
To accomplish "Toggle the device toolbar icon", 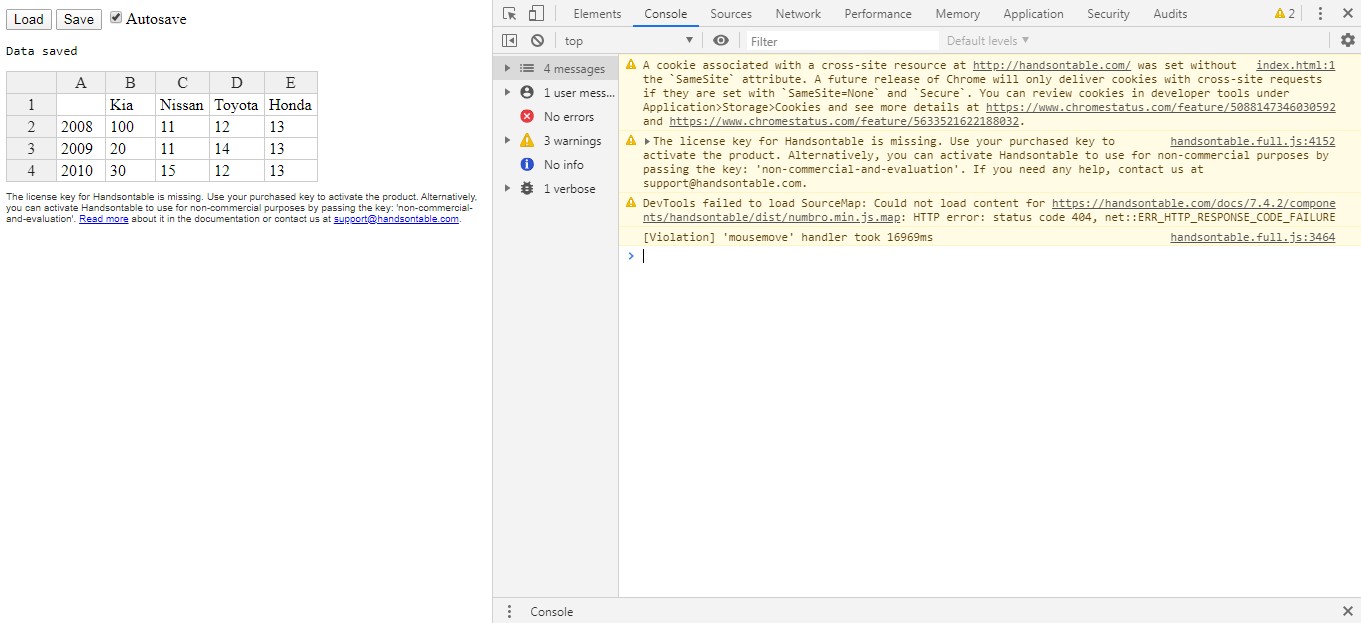I will [536, 14].
